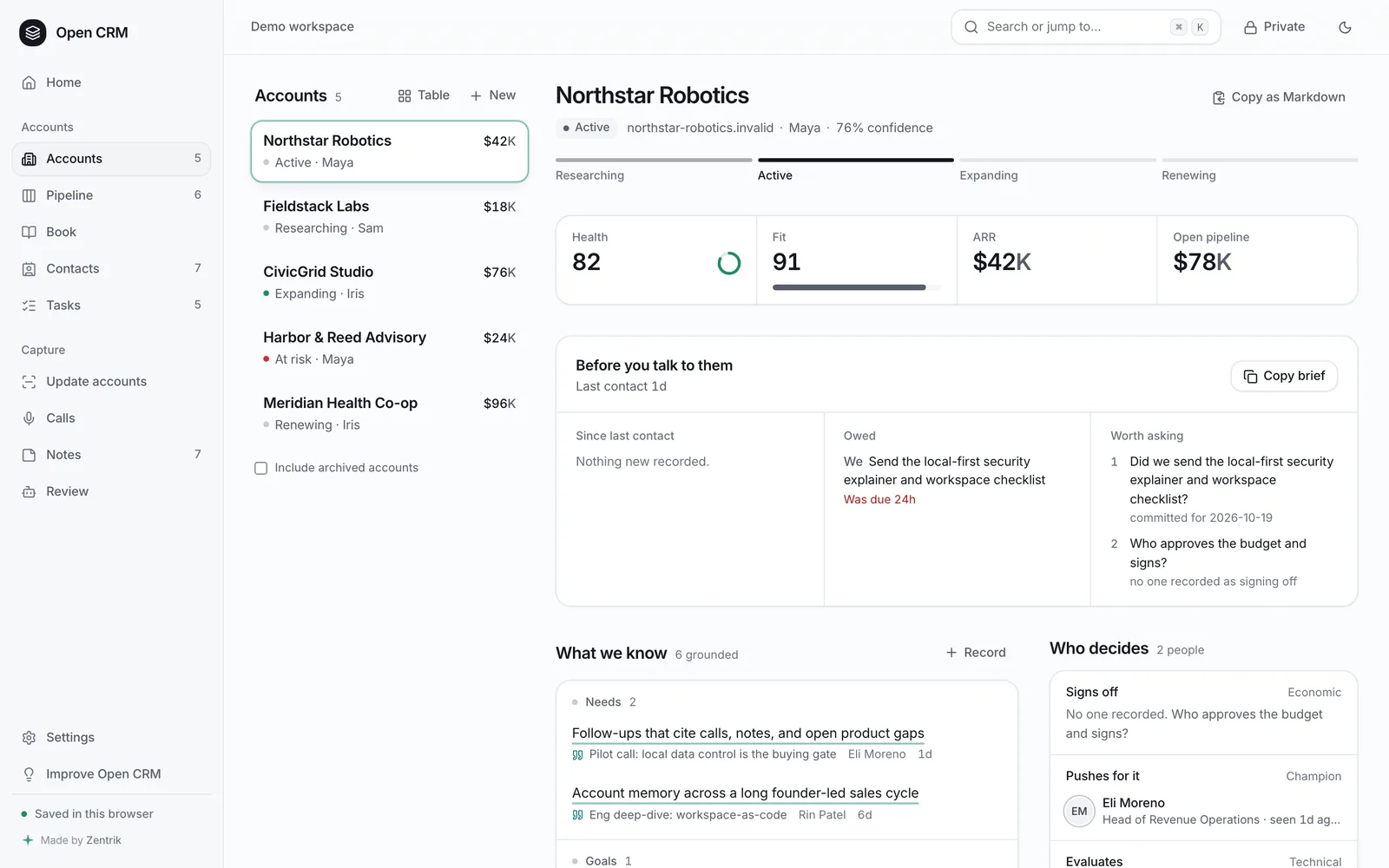
Task: Open Home in the sidebar
Action: click(111, 82)
